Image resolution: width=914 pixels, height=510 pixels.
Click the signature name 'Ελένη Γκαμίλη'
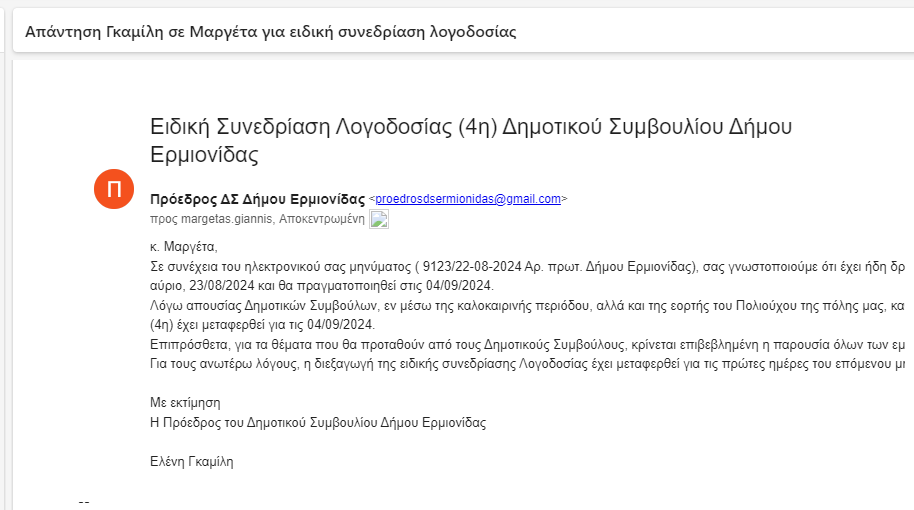(x=191, y=461)
